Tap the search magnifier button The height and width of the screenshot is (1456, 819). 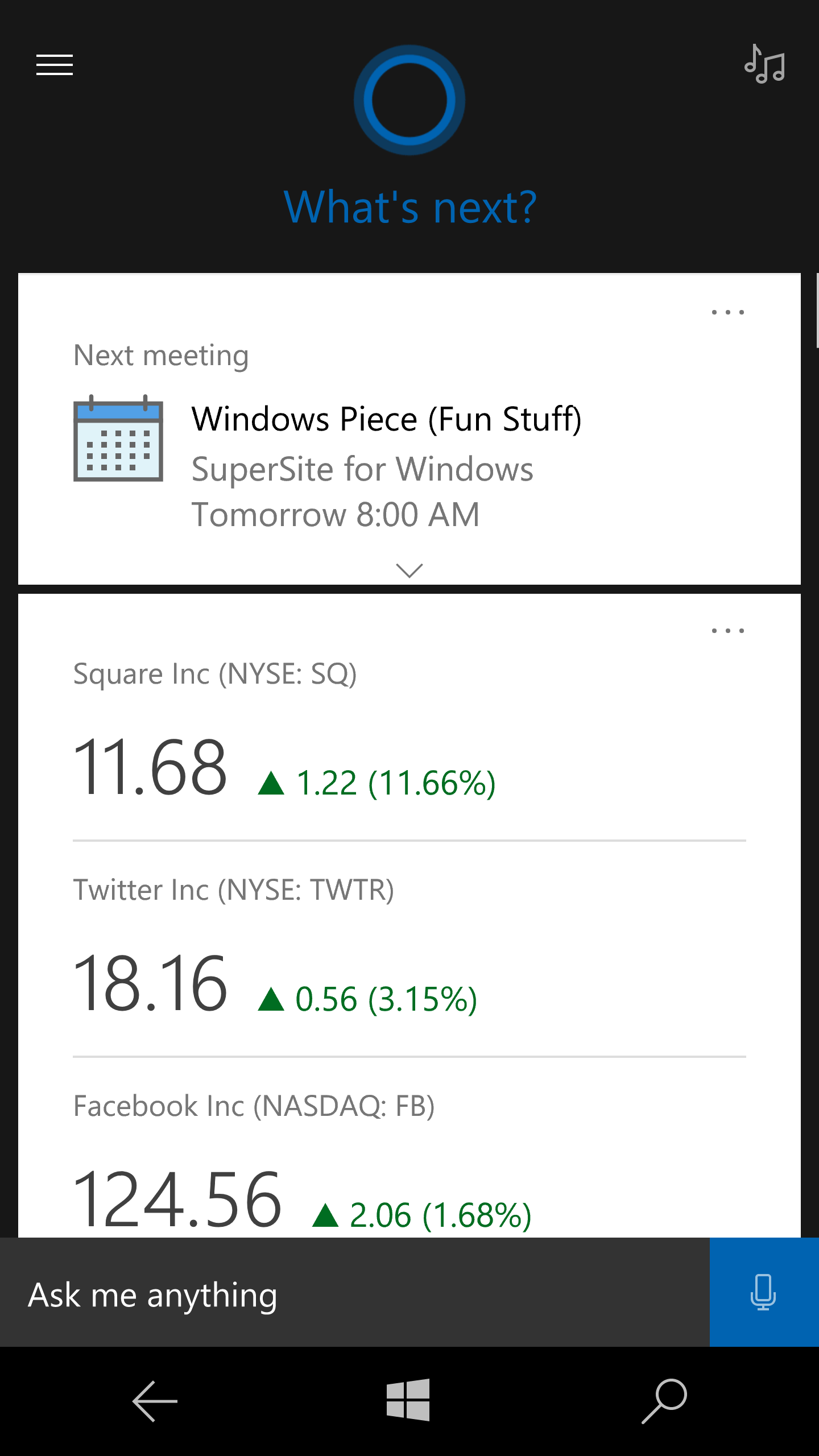(664, 1401)
